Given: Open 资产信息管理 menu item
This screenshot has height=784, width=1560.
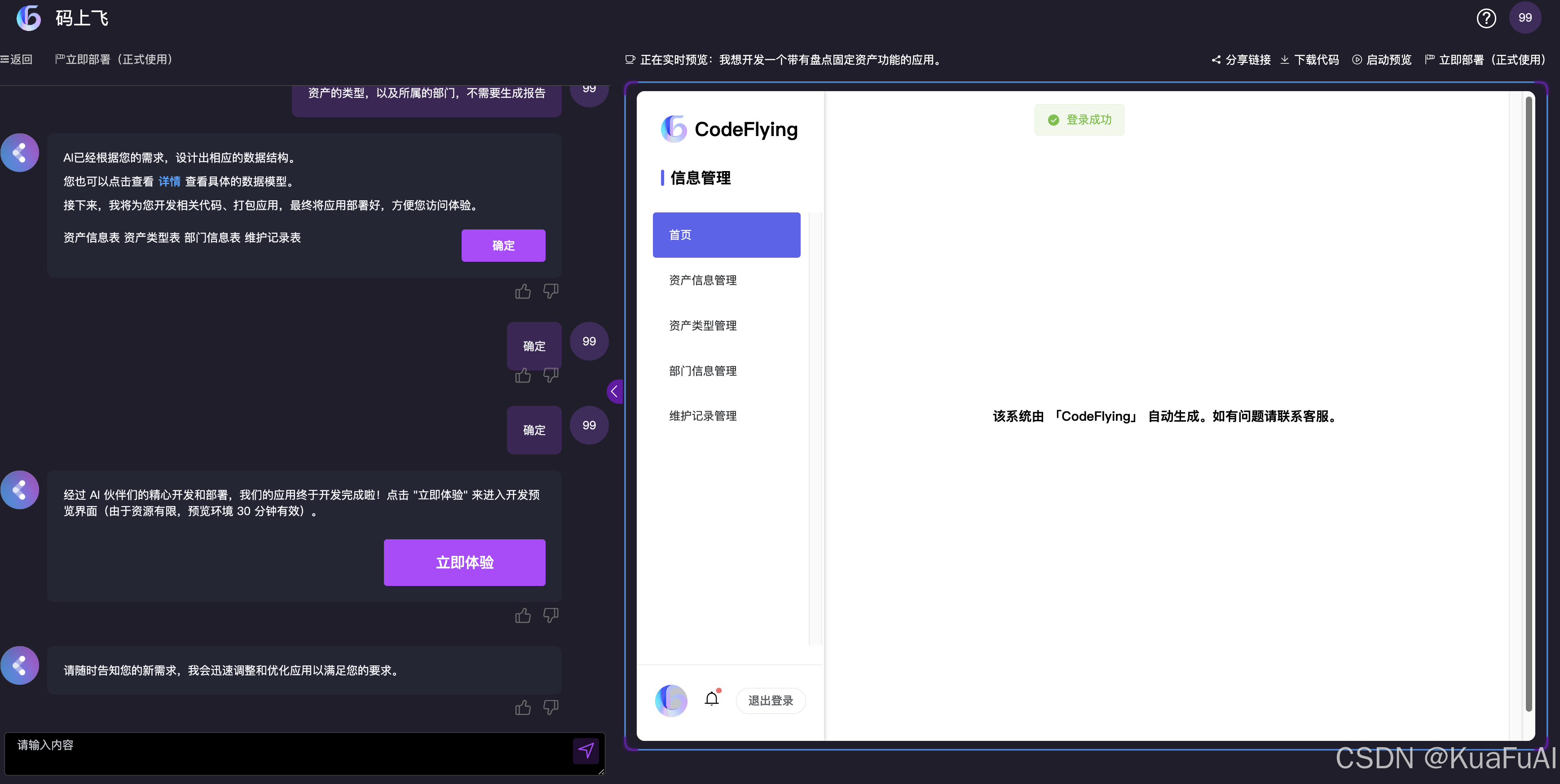Looking at the screenshot, I should click(726, 280).
